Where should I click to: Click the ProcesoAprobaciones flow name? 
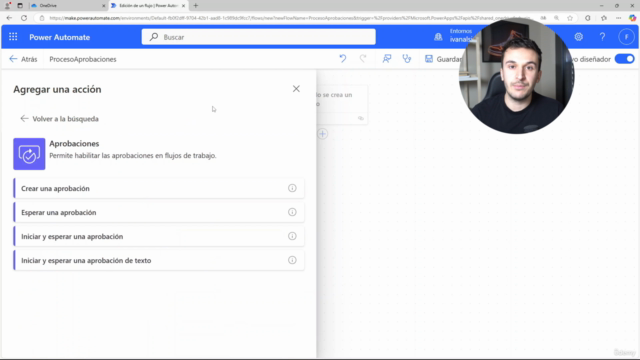83,59
